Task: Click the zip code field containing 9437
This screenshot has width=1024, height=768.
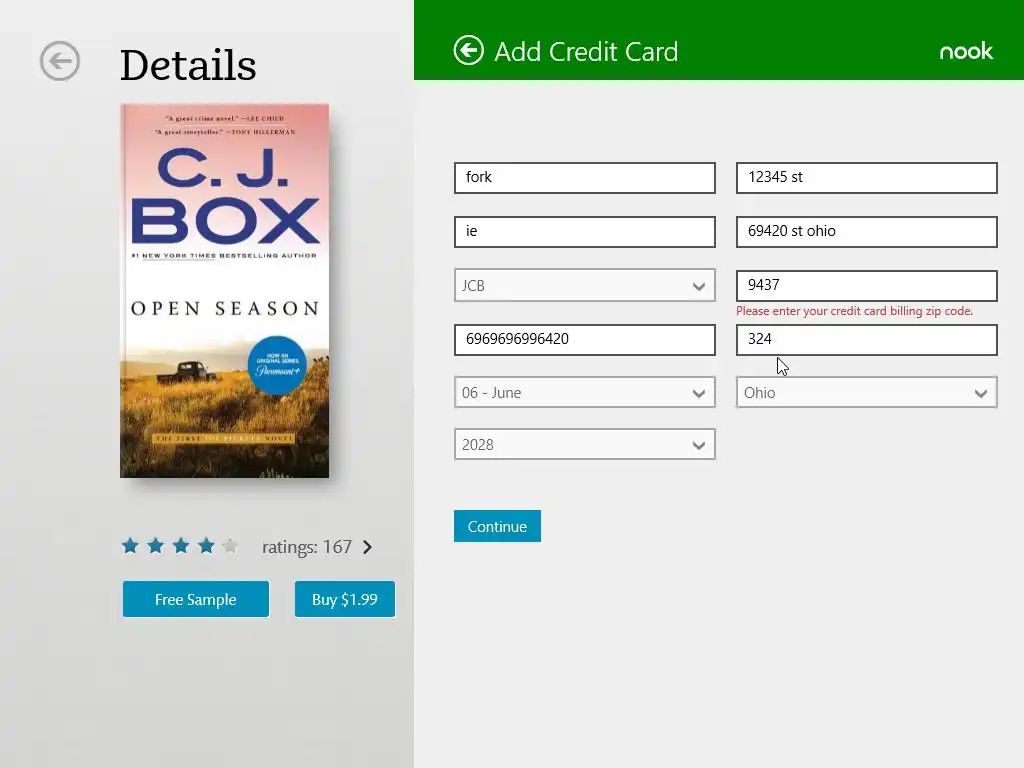Action: click(x=867, y=285)
